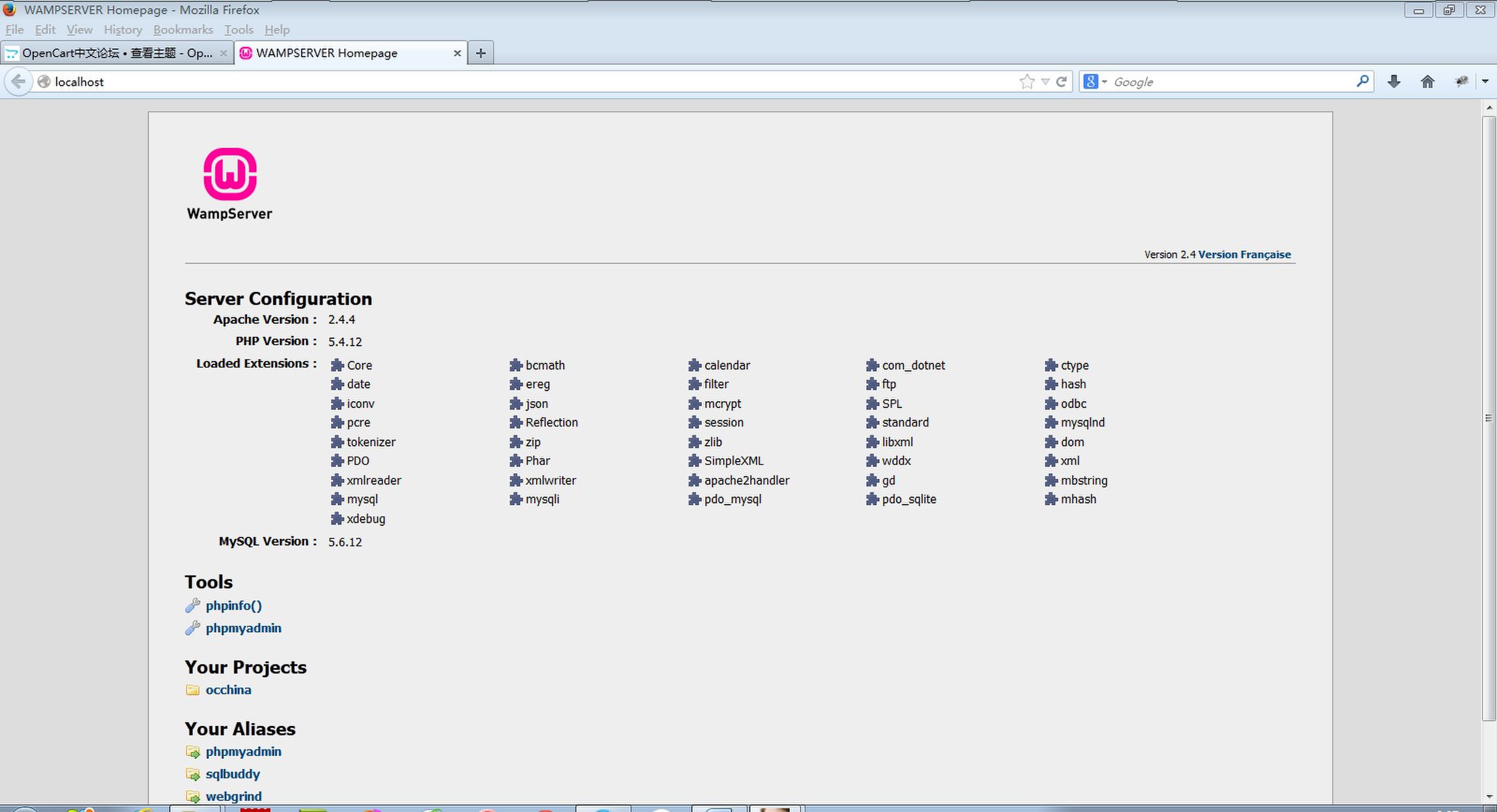1497x812 pixels.
Task: Open the webgrind alias
Action: point(233,796)
